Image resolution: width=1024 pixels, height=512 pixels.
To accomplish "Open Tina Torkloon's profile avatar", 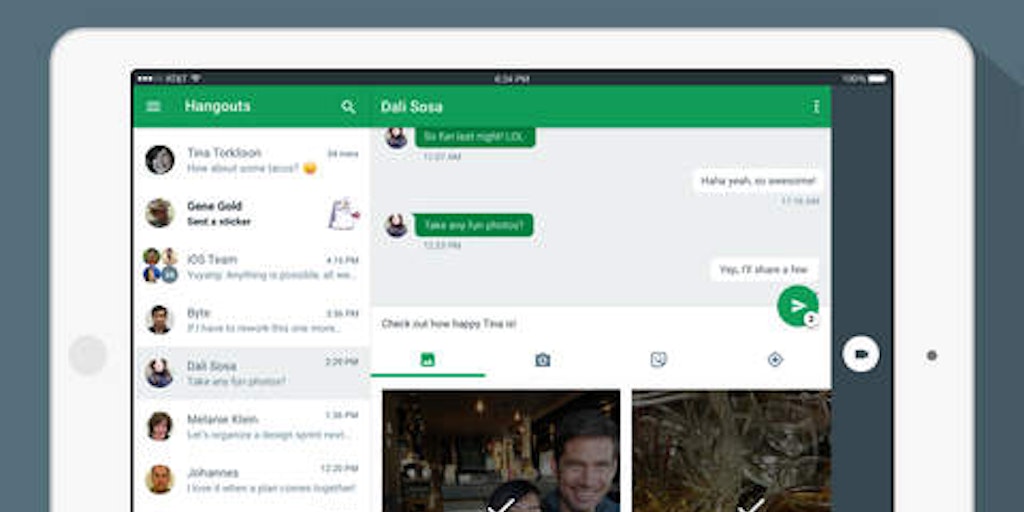I will click(159, 160).
